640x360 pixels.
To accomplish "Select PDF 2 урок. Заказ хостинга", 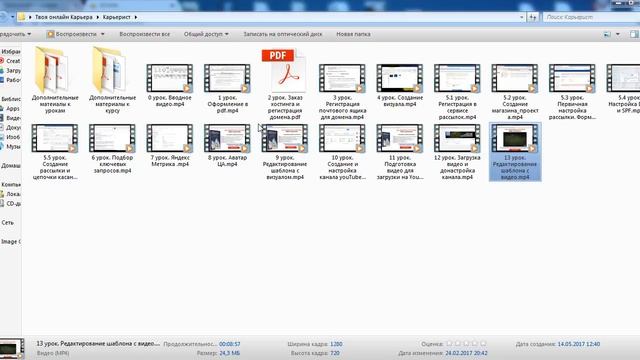I will tap(285, 84).
